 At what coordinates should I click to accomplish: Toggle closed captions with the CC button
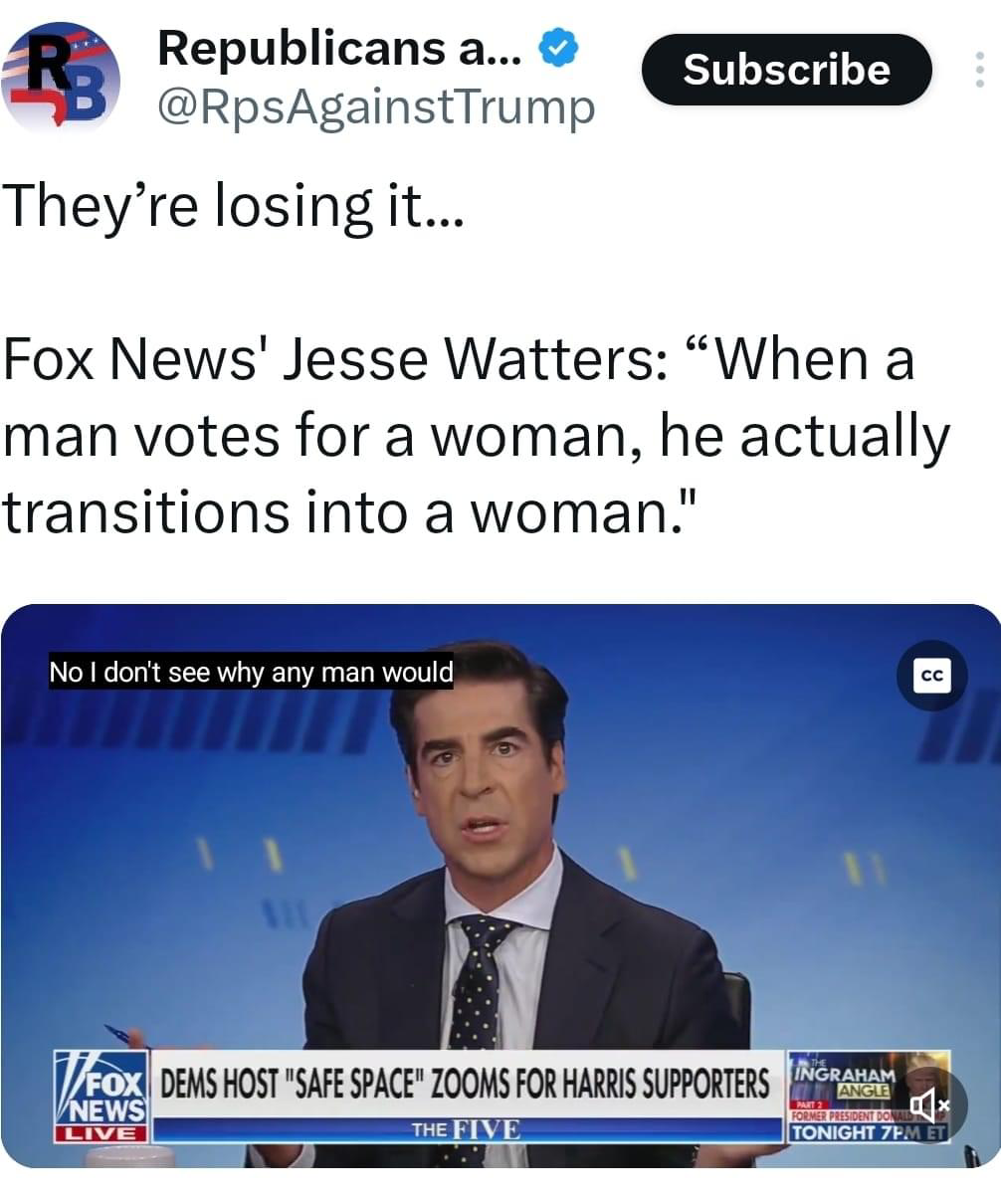(x=932, y=676)
